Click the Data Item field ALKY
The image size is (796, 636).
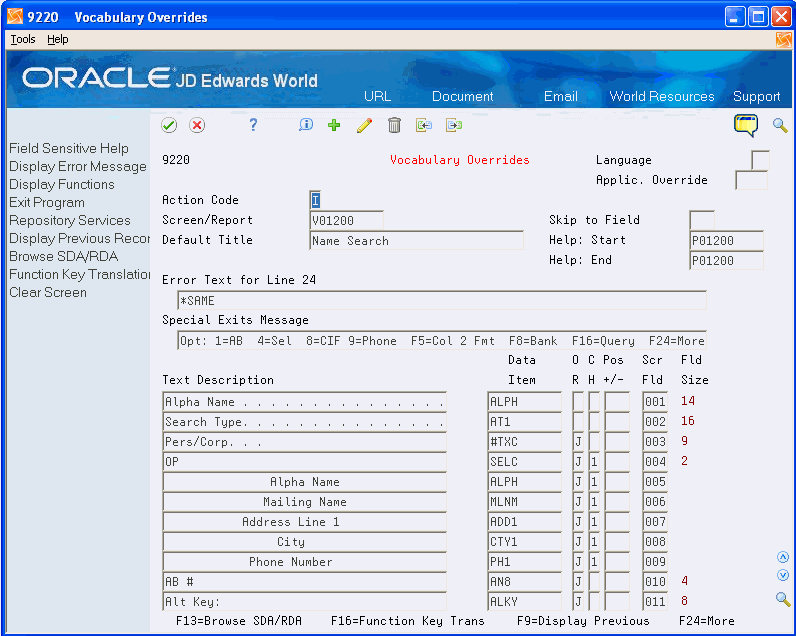click(x=524, y=601)
